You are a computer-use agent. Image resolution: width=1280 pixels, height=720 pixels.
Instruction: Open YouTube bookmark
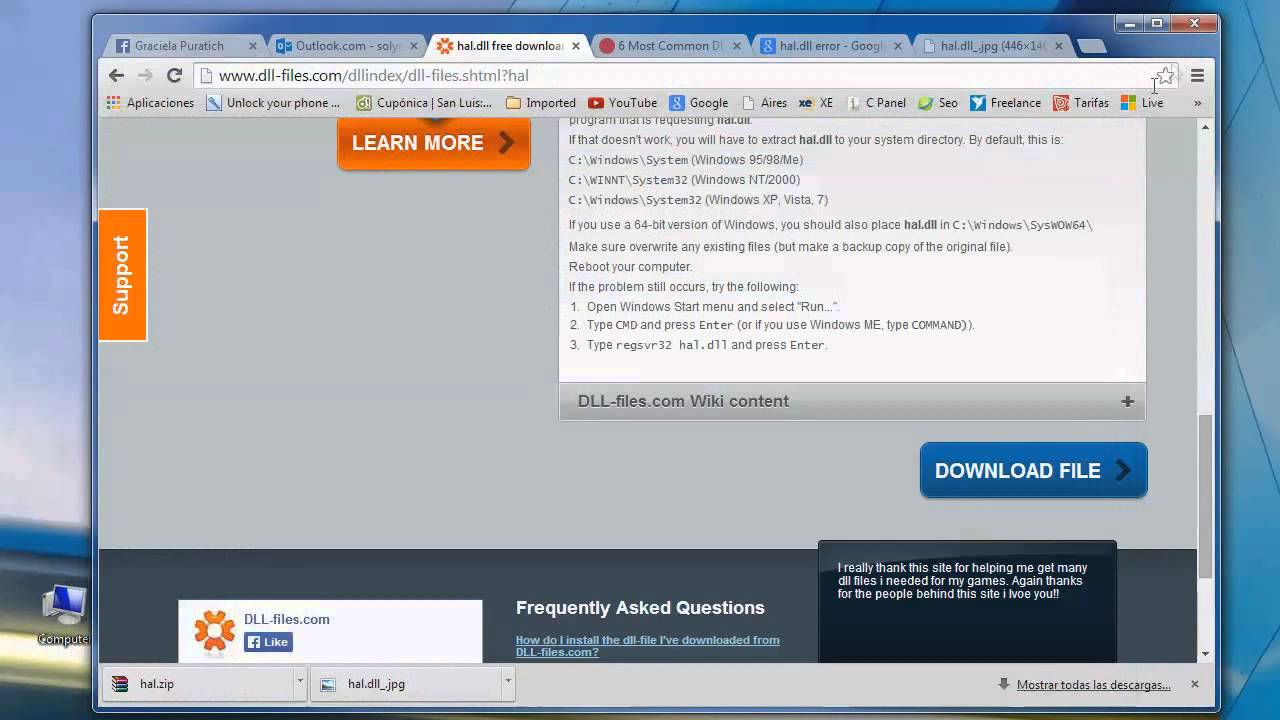622,103
